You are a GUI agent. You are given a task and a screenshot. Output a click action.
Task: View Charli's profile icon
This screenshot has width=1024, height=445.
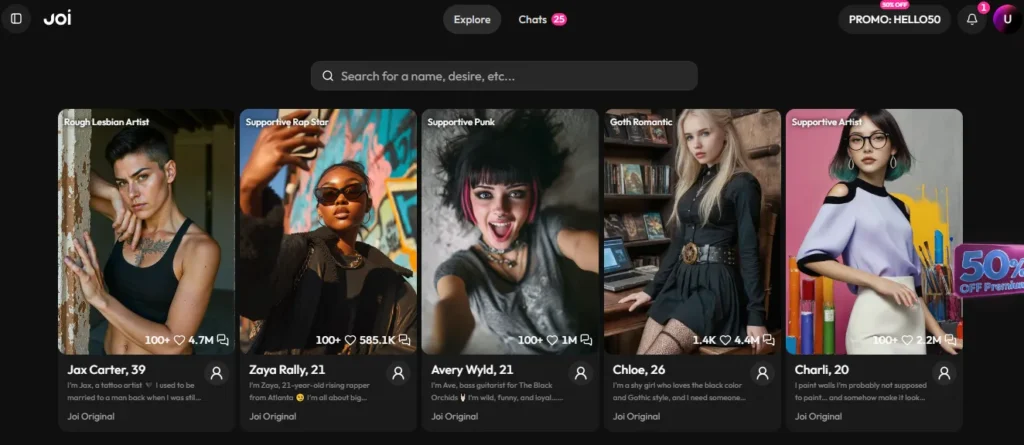(944, 373)
